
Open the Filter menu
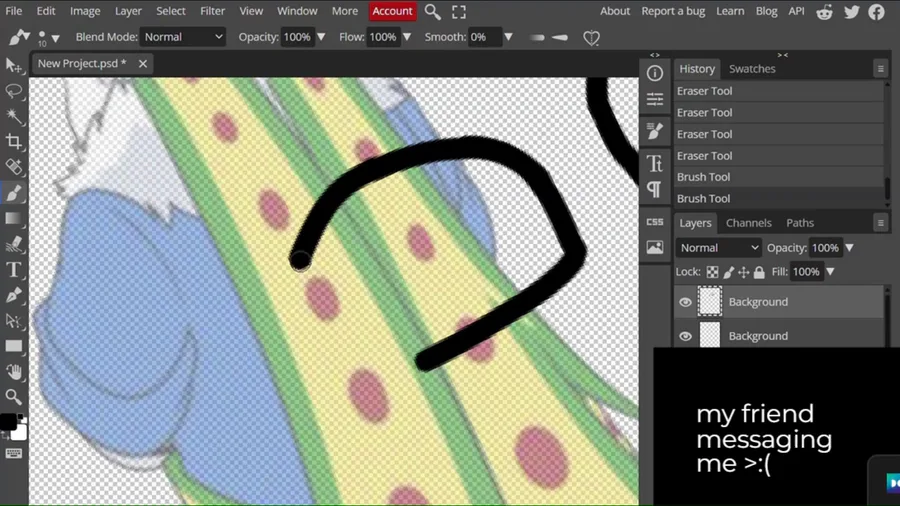click(x=212, y=11)
